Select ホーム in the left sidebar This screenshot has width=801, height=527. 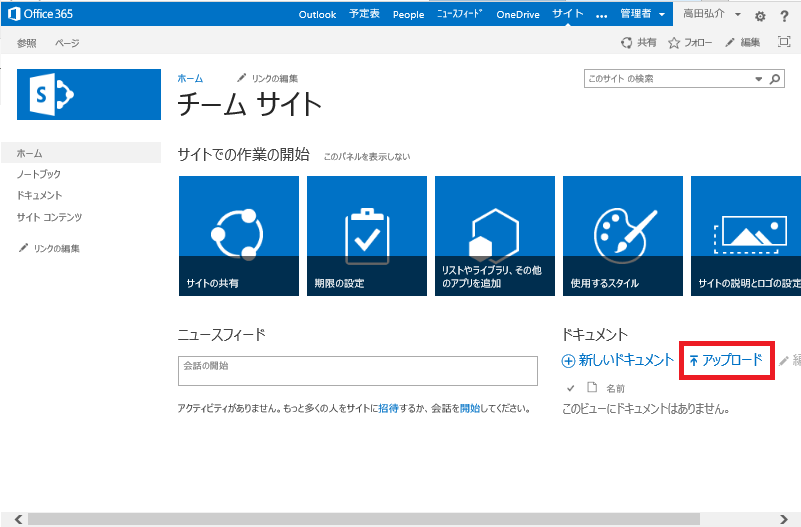81,153
